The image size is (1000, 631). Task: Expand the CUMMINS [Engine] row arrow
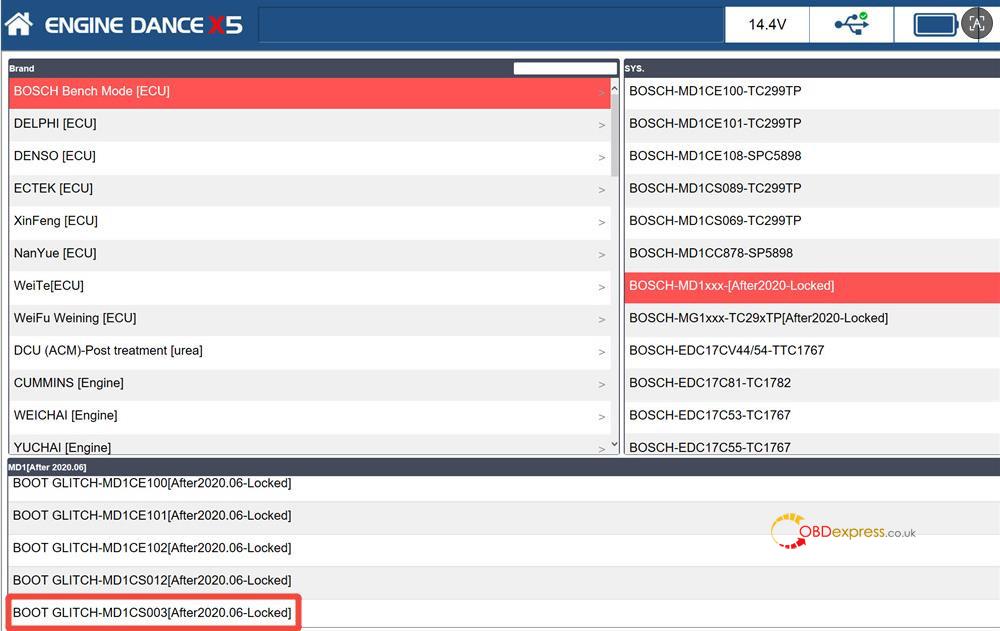[x=601, y=385]
